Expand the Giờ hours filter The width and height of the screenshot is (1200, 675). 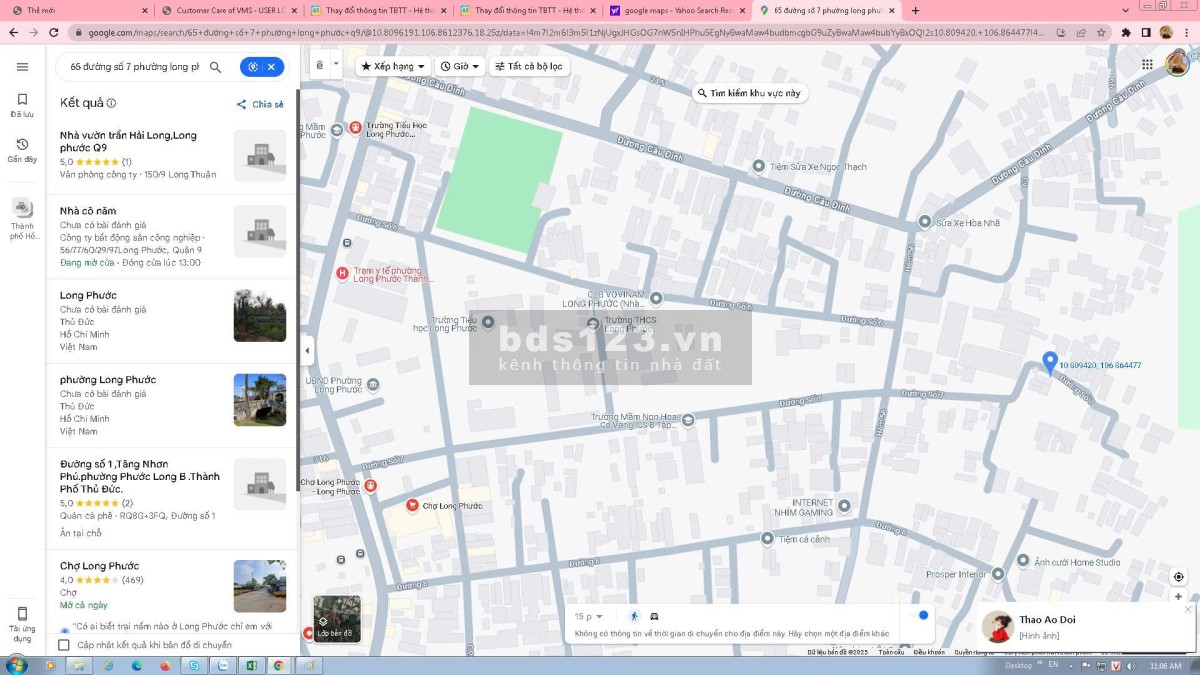(460, 66)
